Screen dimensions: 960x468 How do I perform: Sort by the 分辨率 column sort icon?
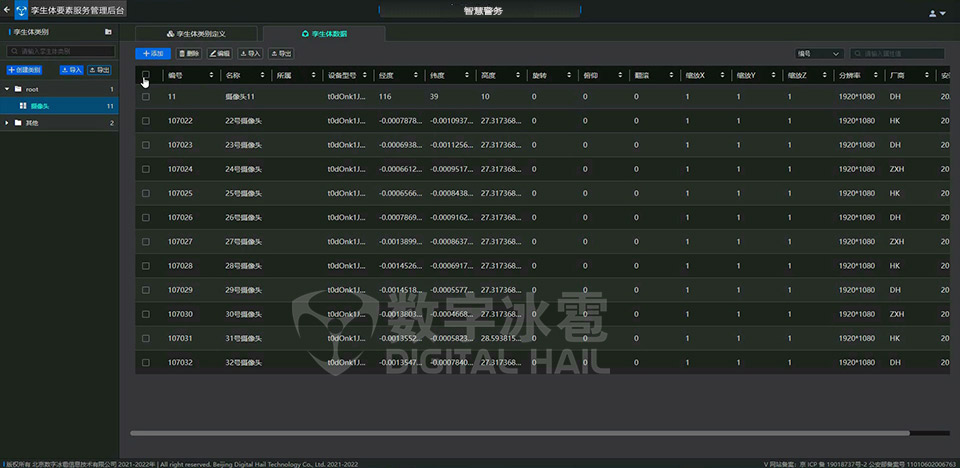(876, 75)
